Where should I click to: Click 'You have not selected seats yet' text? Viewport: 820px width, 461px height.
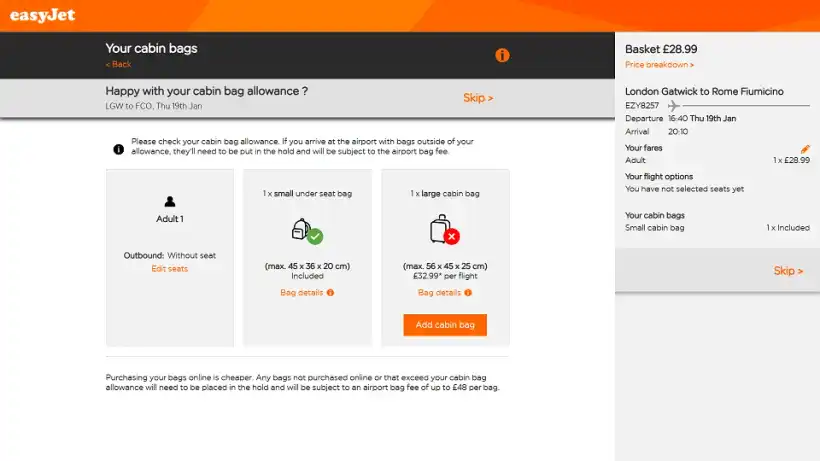(x=684, y=189)
